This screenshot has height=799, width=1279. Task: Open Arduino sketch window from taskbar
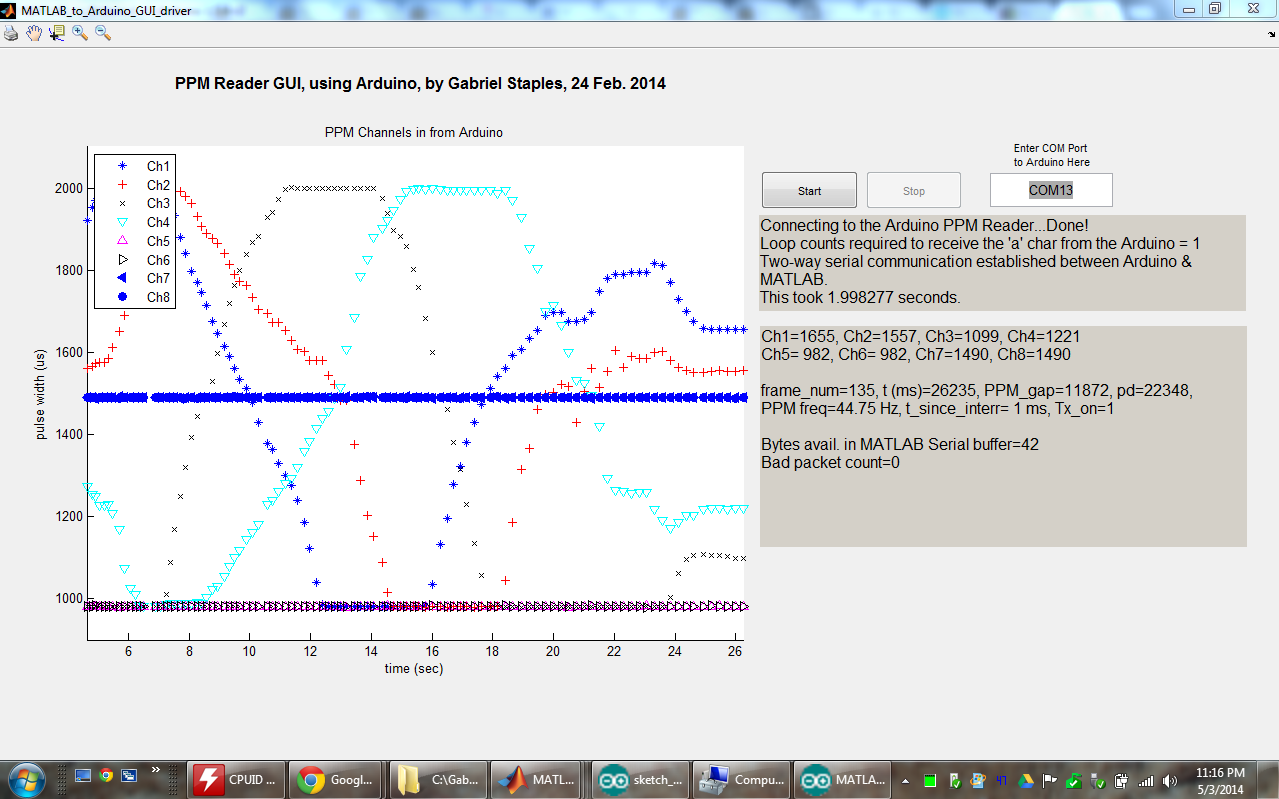638,778
